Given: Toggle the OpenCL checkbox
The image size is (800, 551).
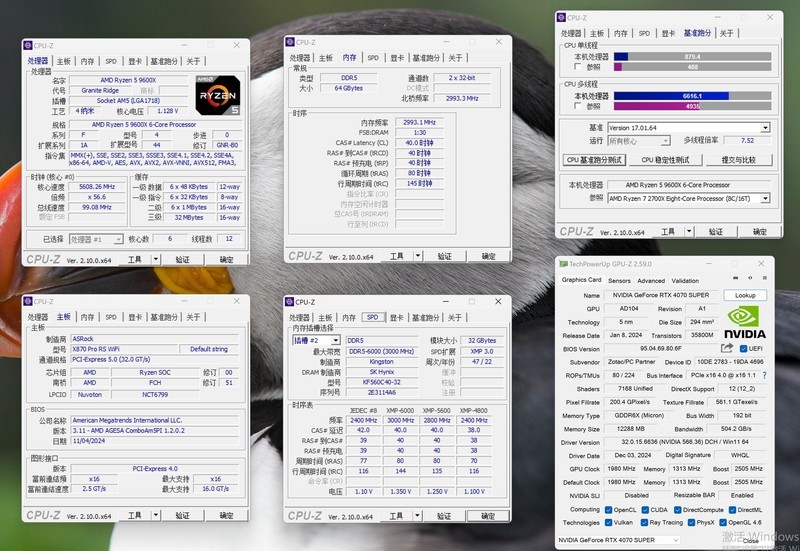Looking at the screenshot, I should (x=608, y=510).
